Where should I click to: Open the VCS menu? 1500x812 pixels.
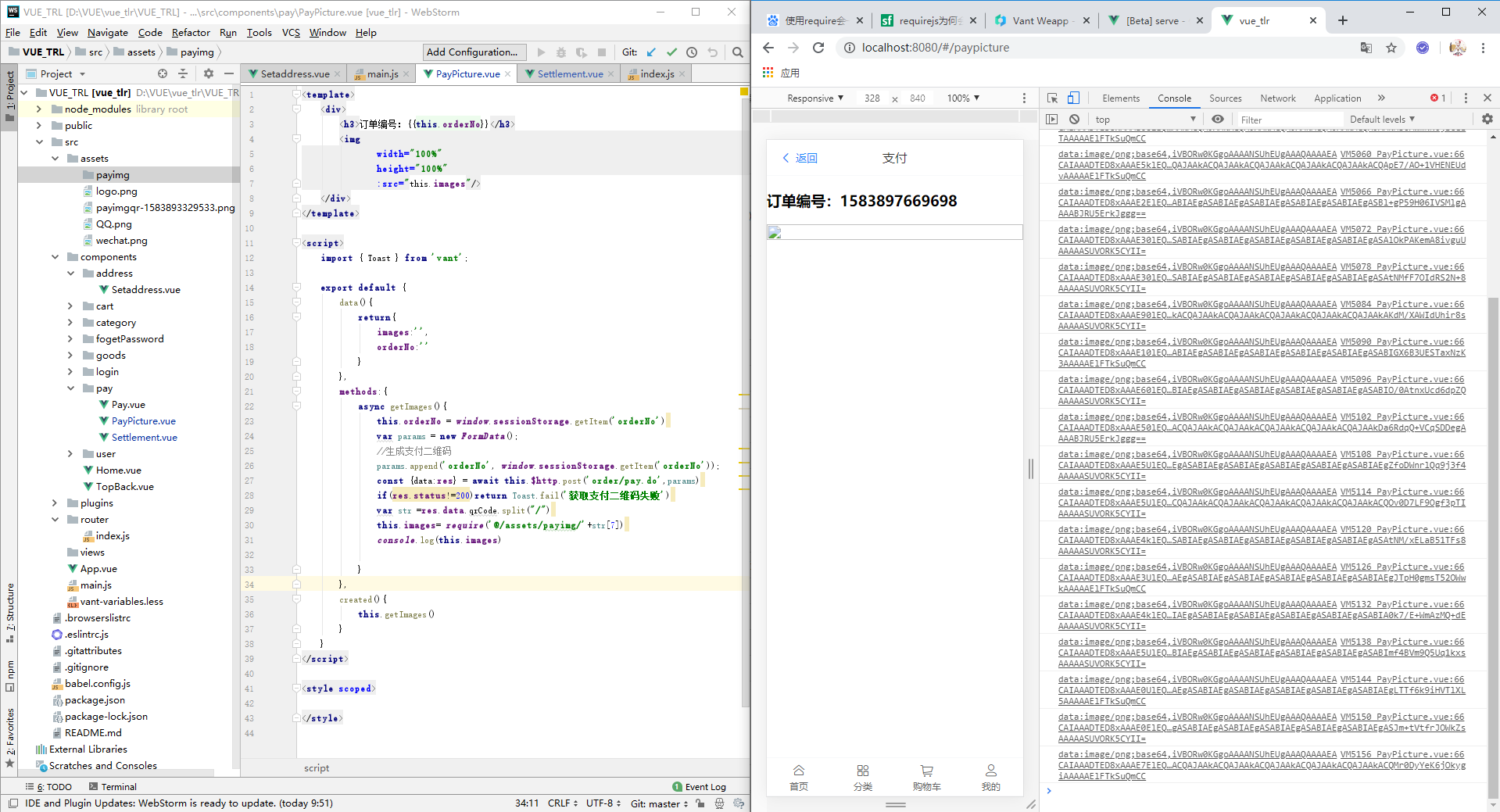coord(291,33)
